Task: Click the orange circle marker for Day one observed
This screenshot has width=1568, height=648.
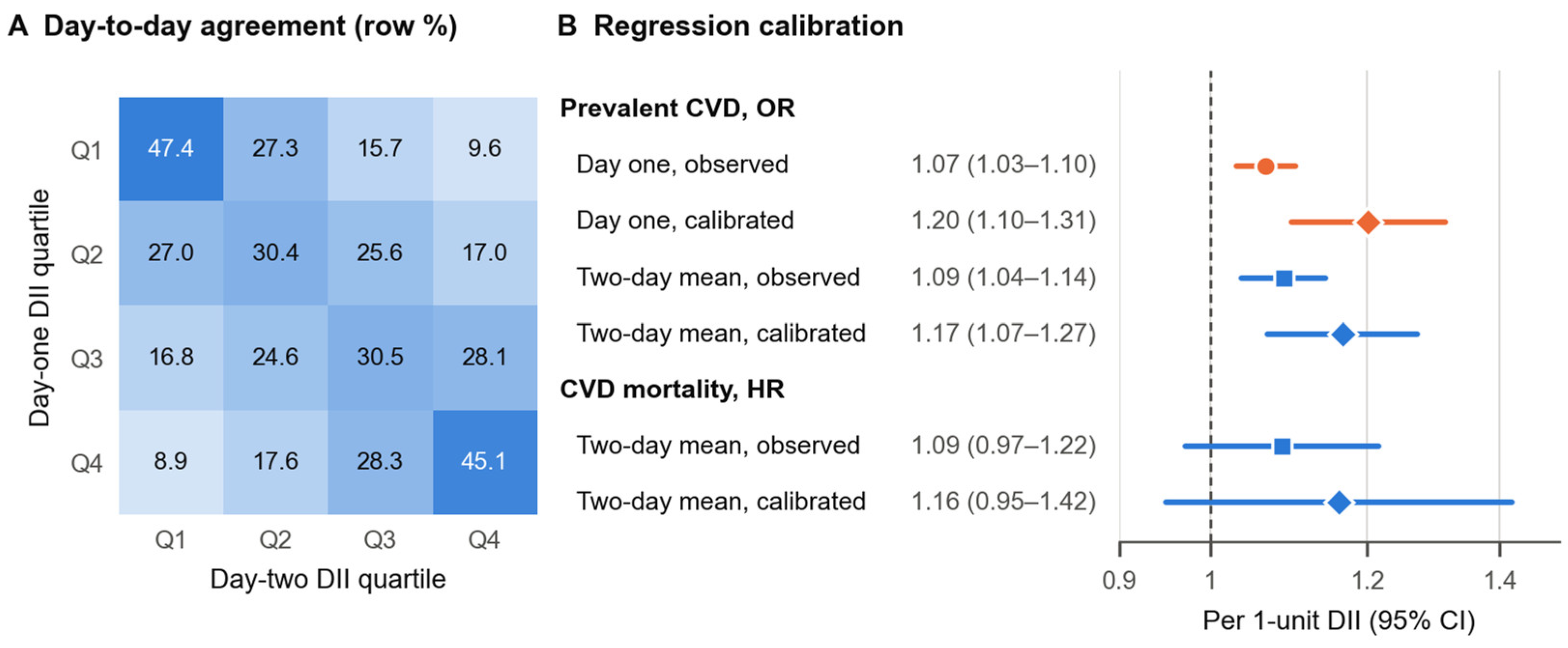Action: point(1266,166)
